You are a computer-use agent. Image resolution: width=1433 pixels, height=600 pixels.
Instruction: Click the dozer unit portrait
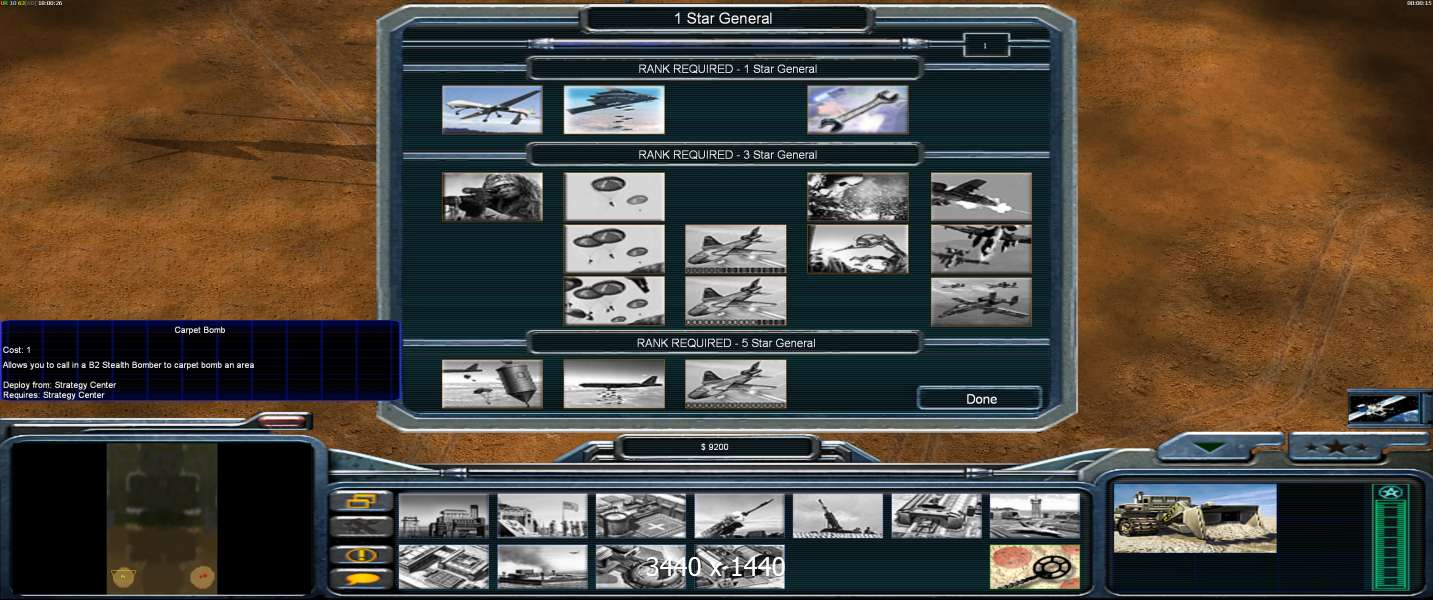(x=1195, y=518)
